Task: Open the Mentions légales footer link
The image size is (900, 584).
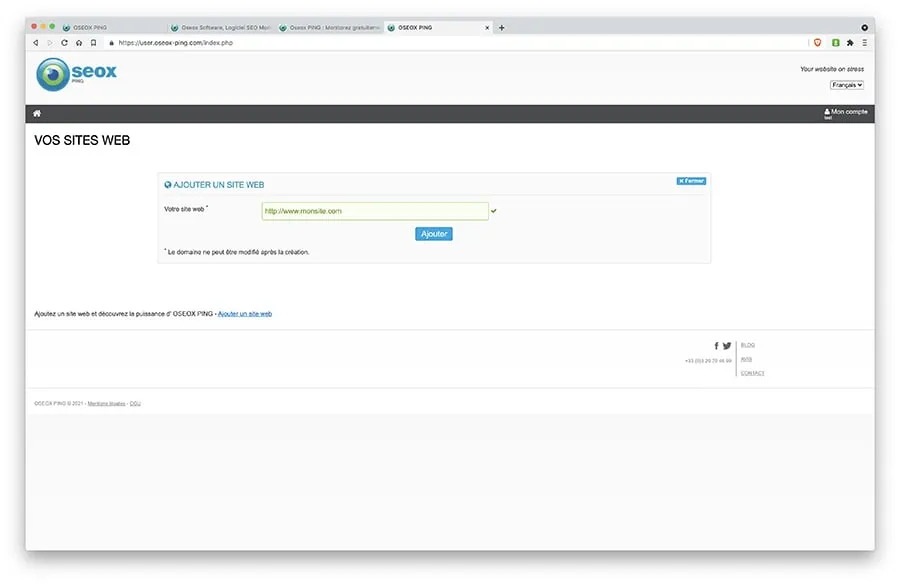Action: click(106, 404)
